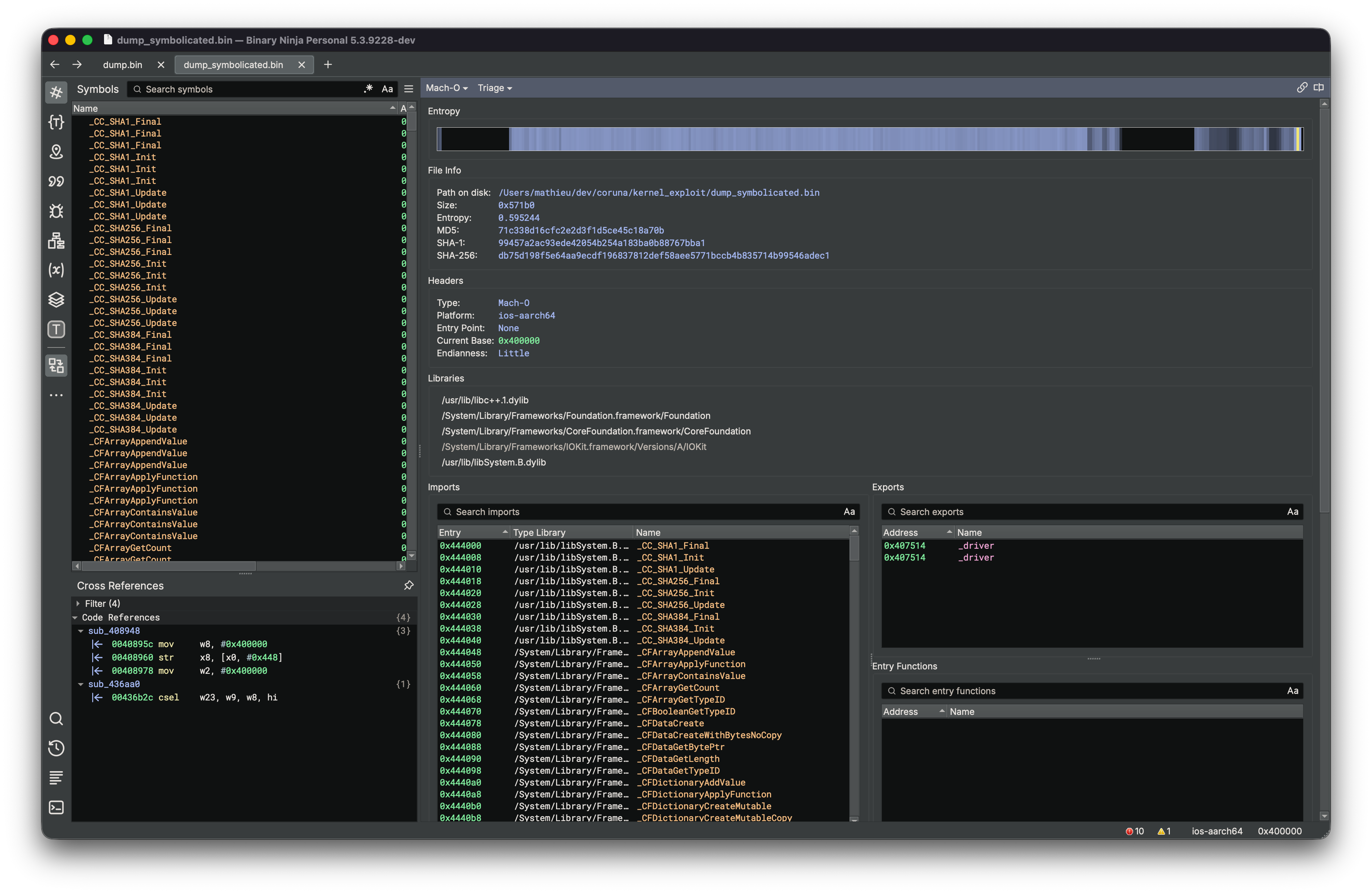Expand the Filter (4) row

(x=78, y=603)
